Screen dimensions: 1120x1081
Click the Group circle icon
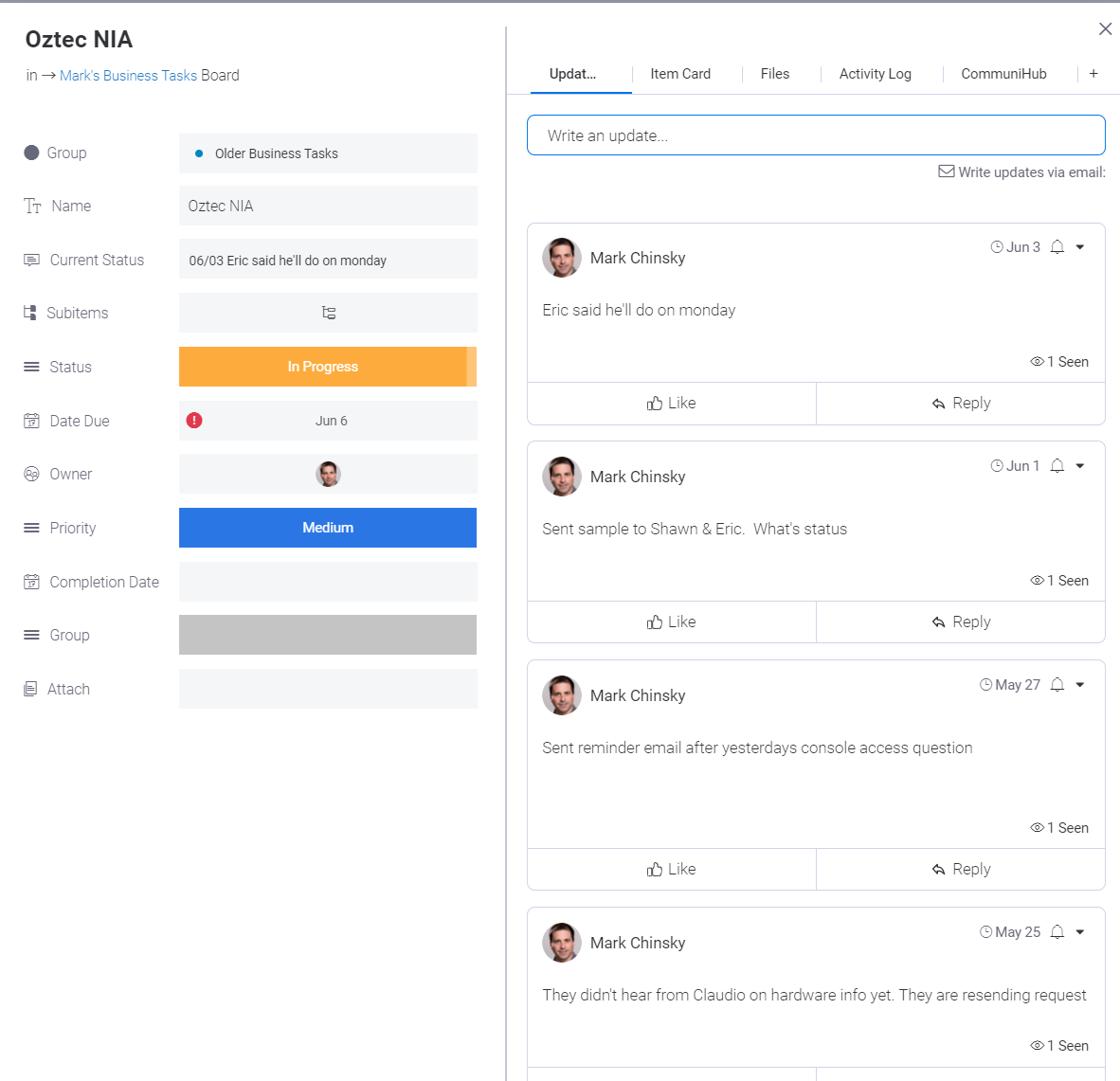[x=31, y=153]
